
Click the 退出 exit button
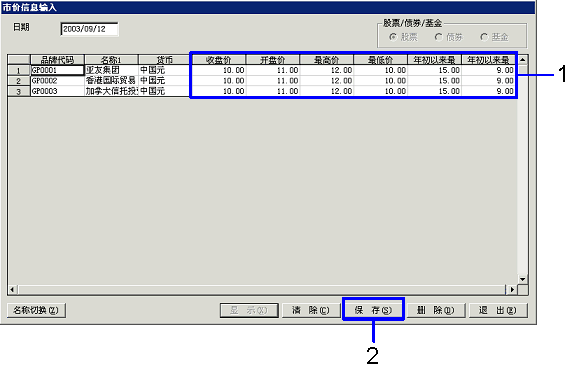point(498,310)
